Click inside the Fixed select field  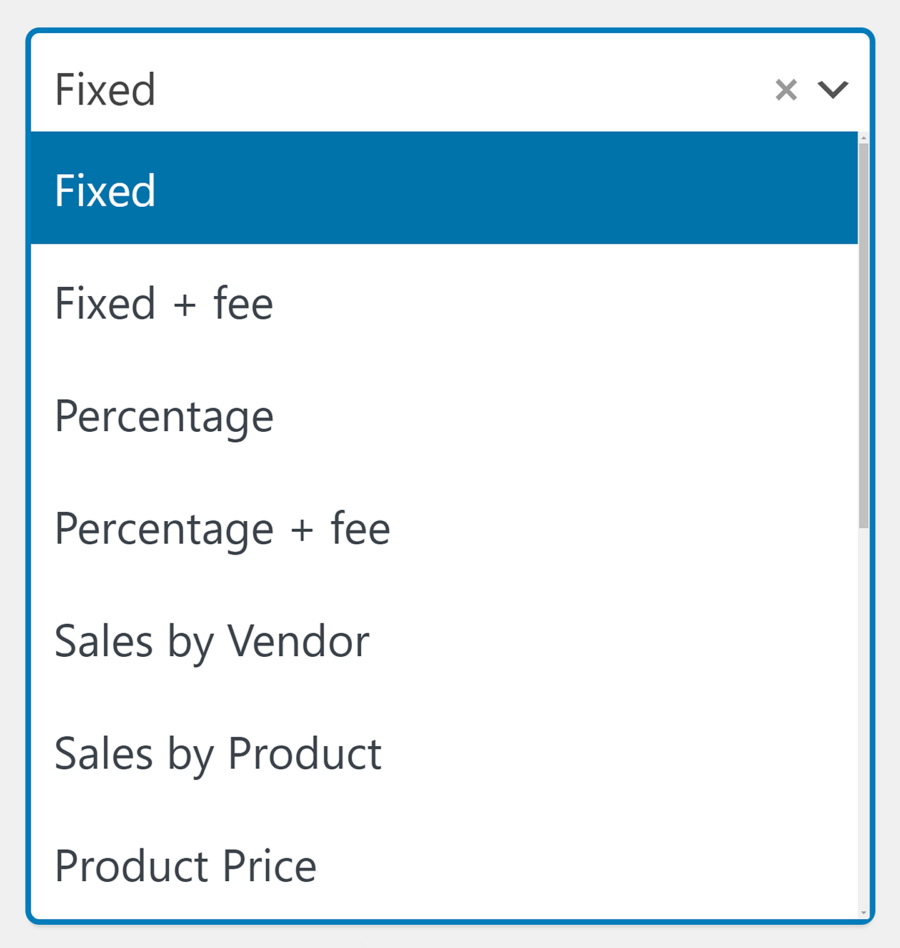tap(400, 89)
